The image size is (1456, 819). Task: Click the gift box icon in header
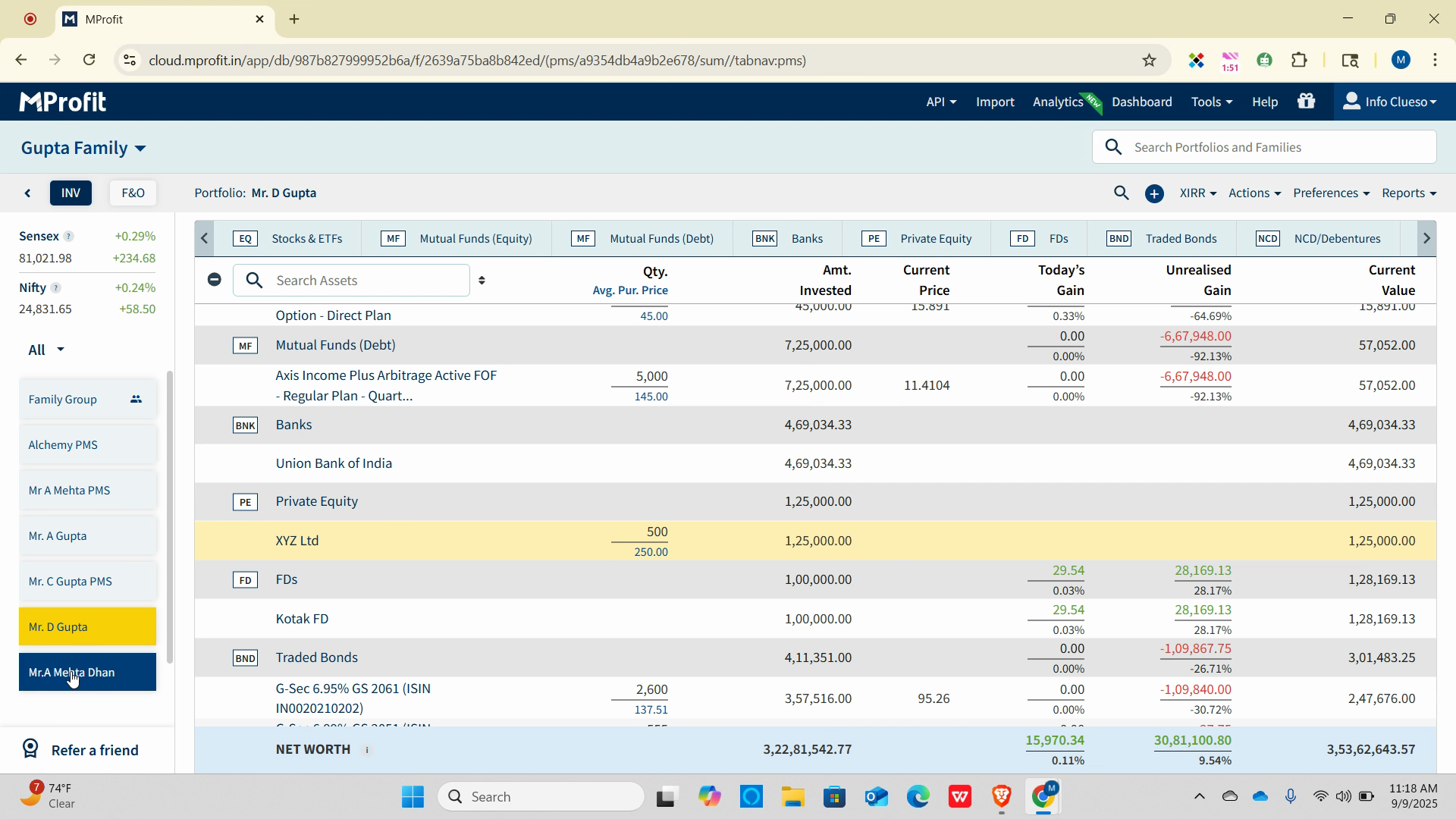1306,102
